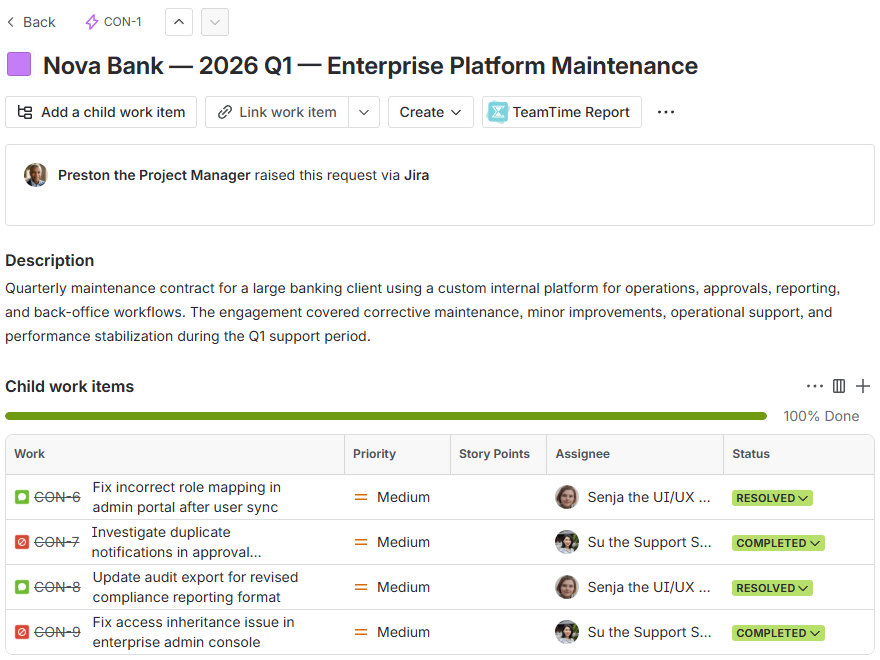The image size is (880, 660).
Task: Navigate to previous work item with up chevron
Action: 179,22
